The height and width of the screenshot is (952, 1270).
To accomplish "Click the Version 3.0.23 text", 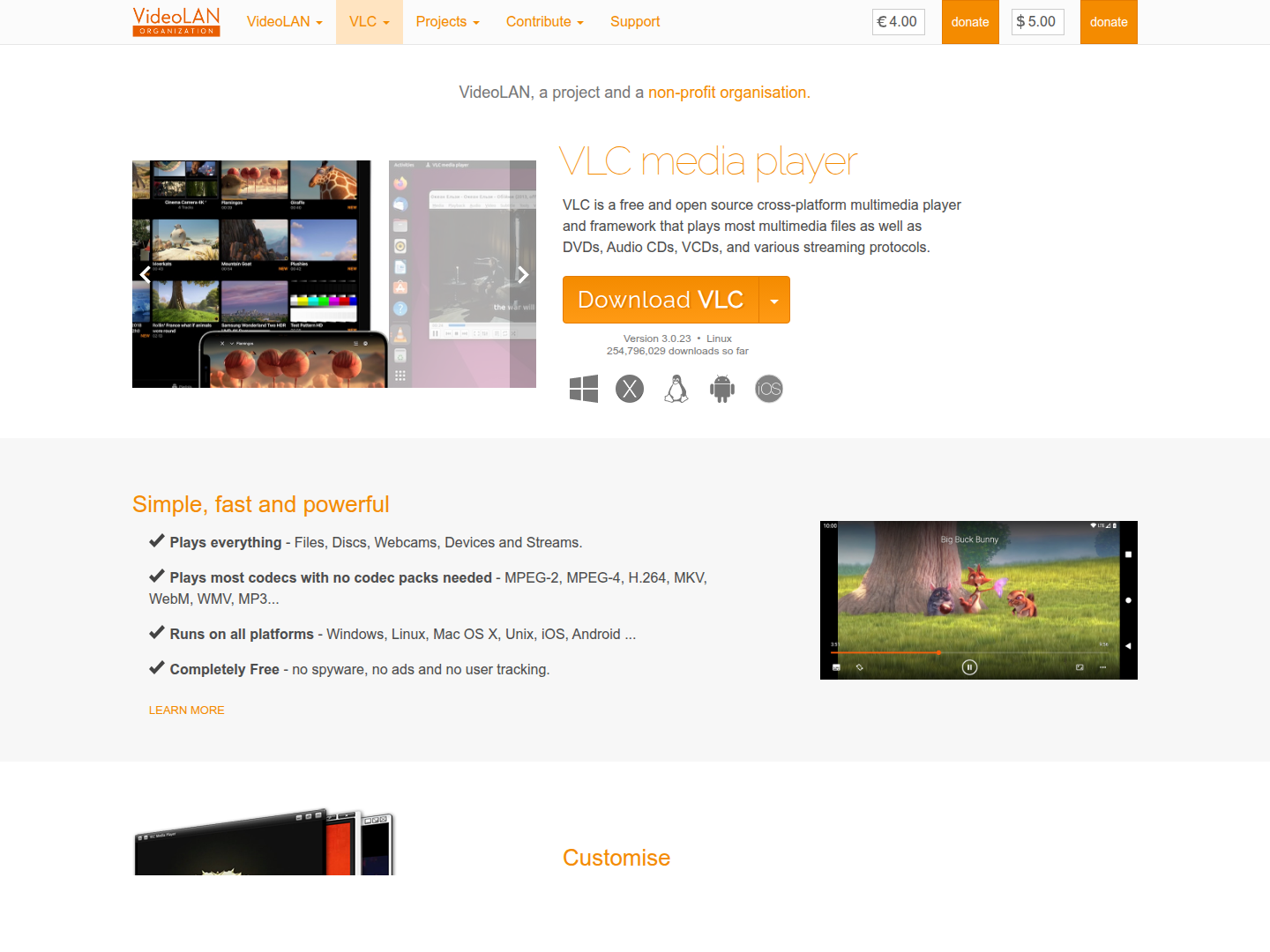I will 657,338.
